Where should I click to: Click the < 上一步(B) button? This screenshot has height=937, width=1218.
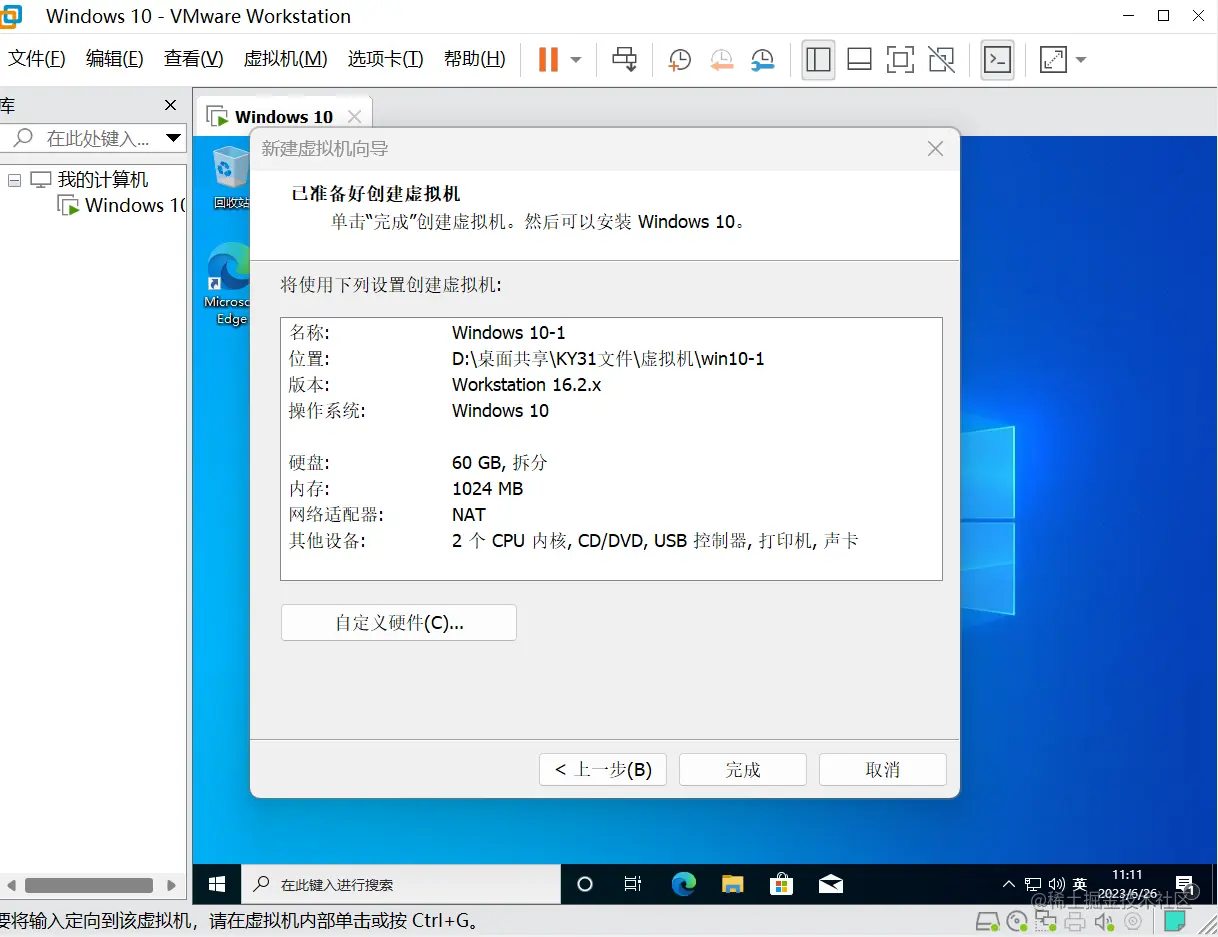tap(603, 770)
